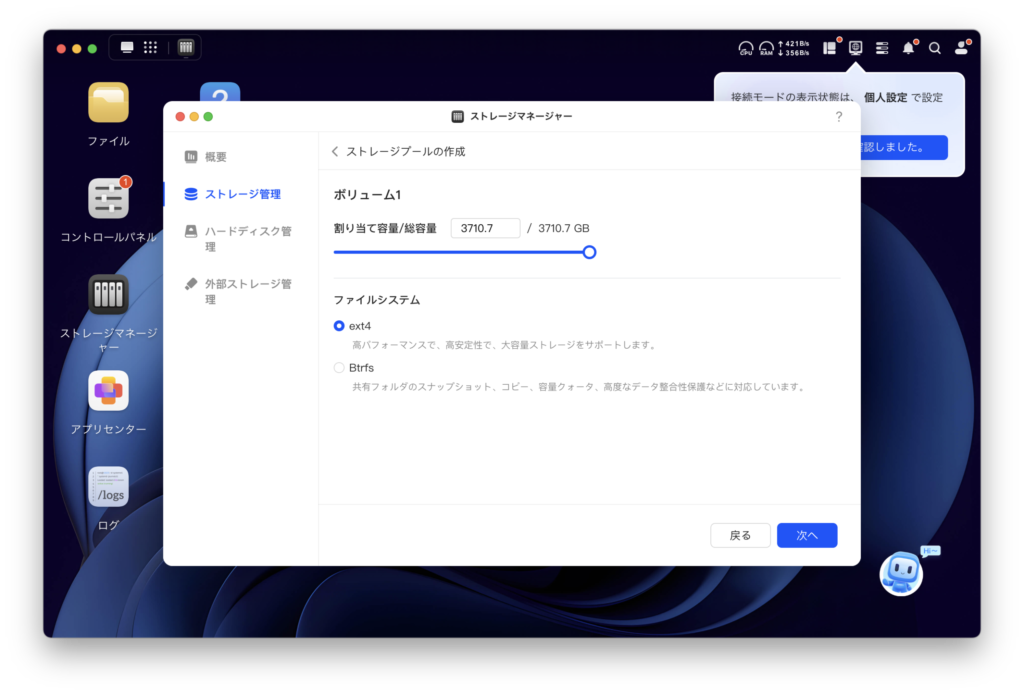Open the アプリセンター desktop icon
The width and height of the screenshot is (1024, 695).
click(108, 391)
